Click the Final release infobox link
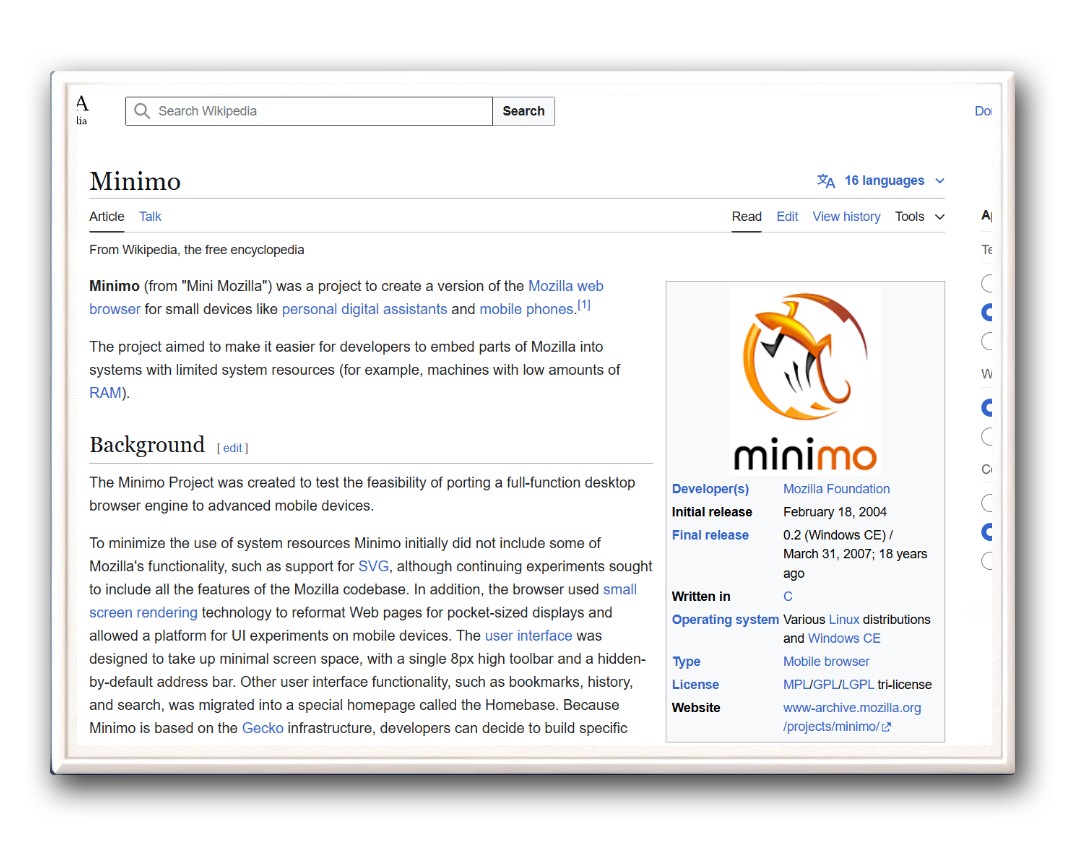 point(710,535)
